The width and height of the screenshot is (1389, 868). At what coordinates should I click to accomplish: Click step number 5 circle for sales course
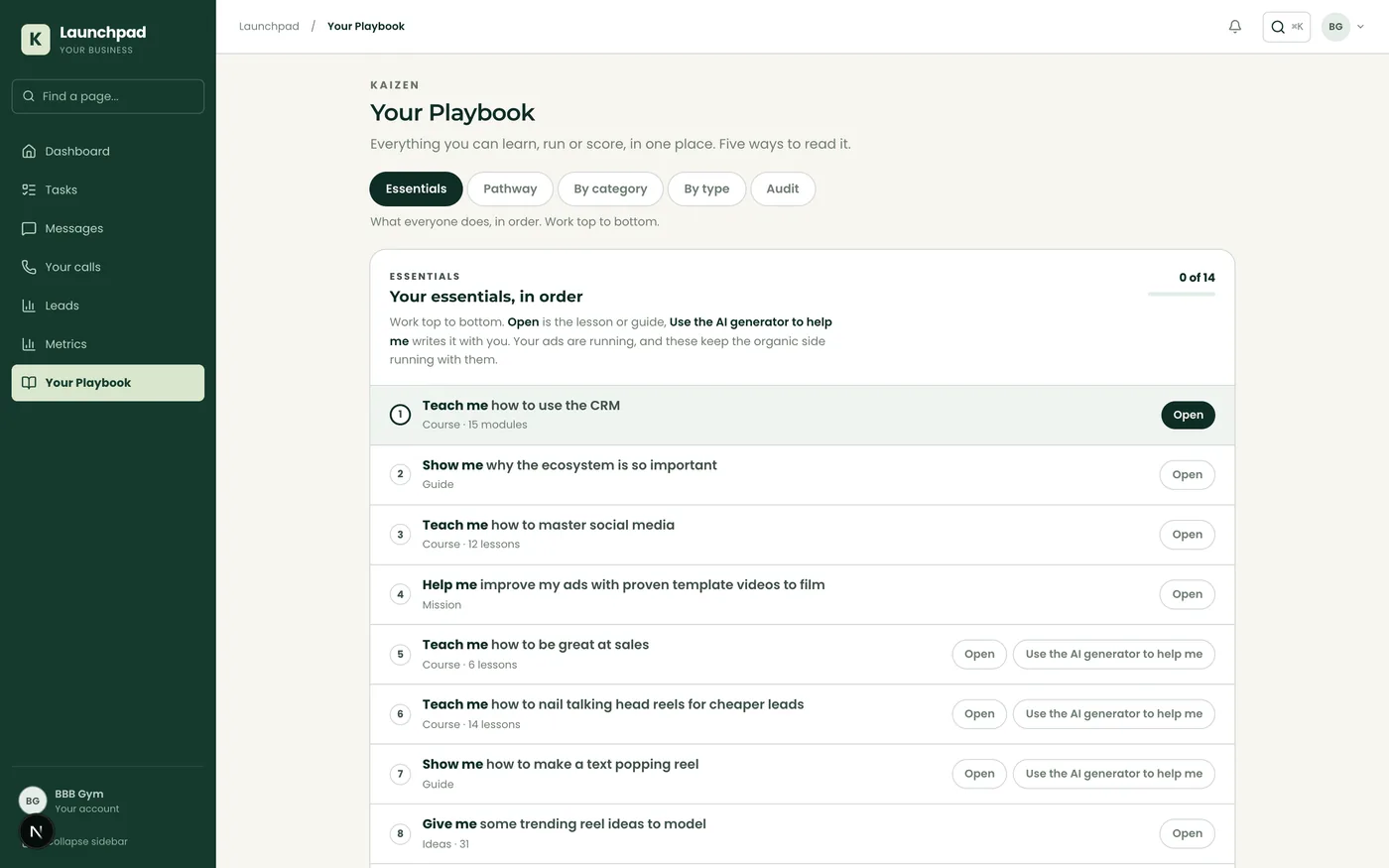pos(400,654)
